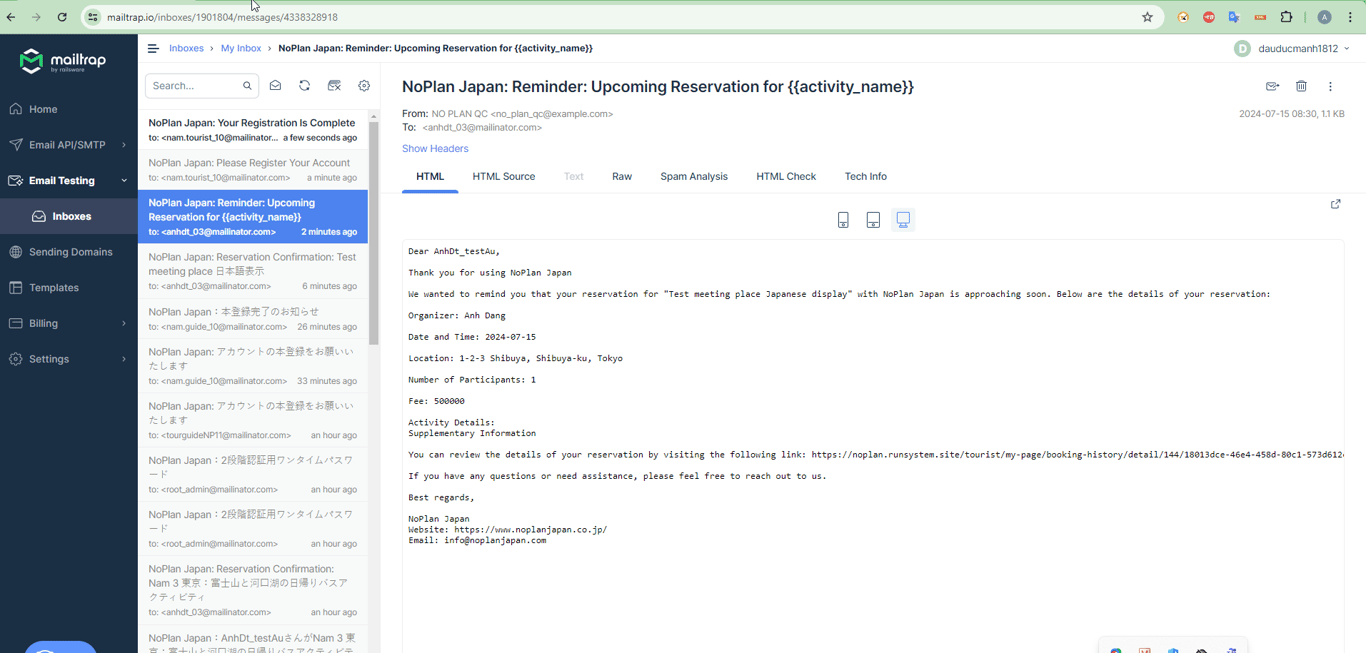The height and width of the screenshot is (653, 1366).
Task: Toggle sidebar with the hamburger menu icon
Action: pyautogui.click(x=153, y=48)
